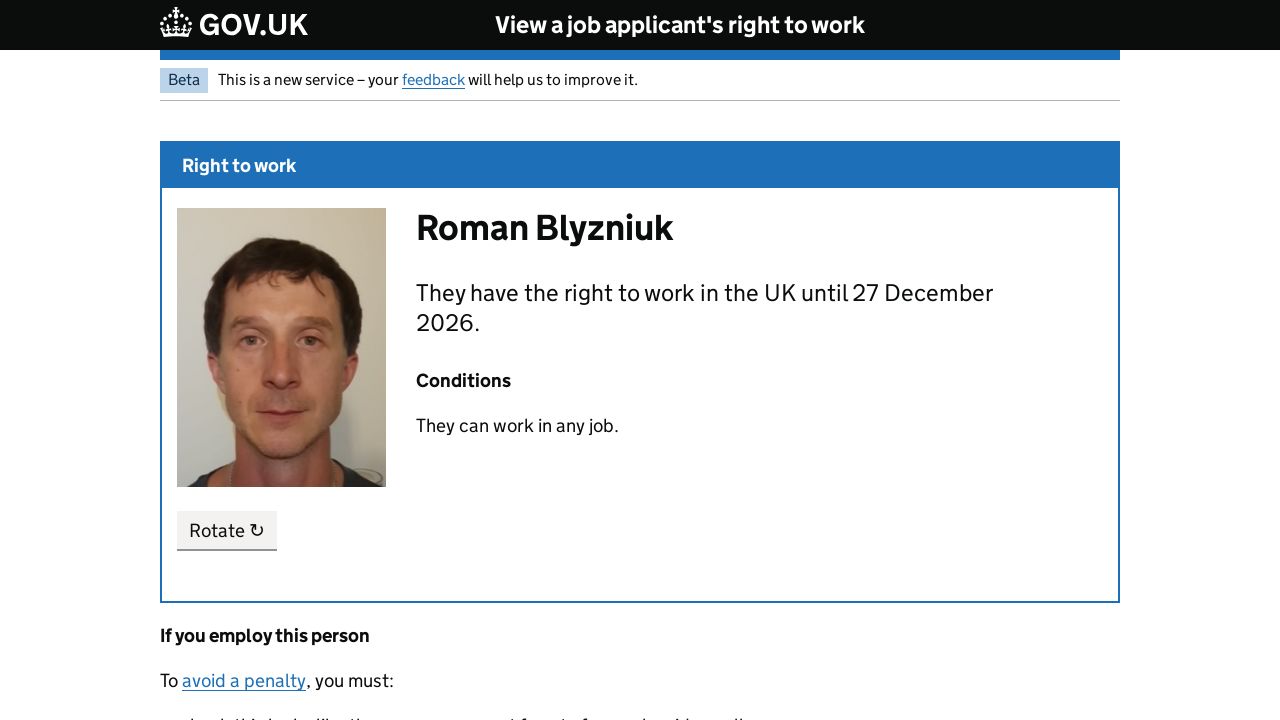Click the "you must:" text
Screen dimensions: 1280x720
click(x=354, y=681)
